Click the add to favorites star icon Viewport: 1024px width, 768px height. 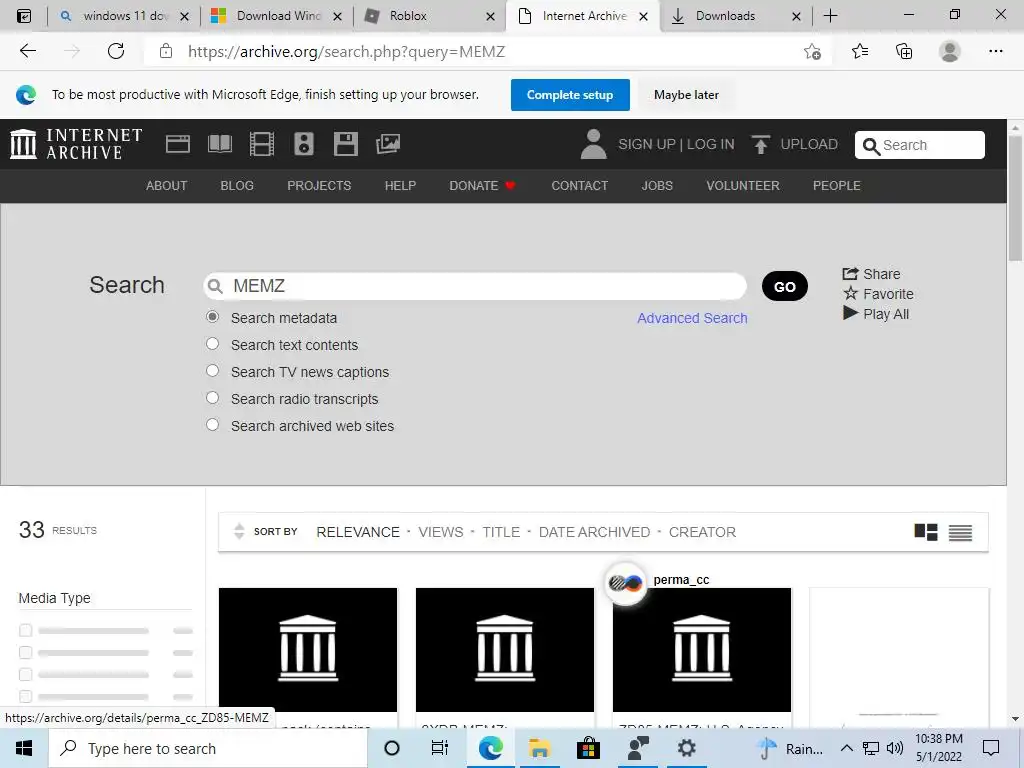click(x=812, y=52)
